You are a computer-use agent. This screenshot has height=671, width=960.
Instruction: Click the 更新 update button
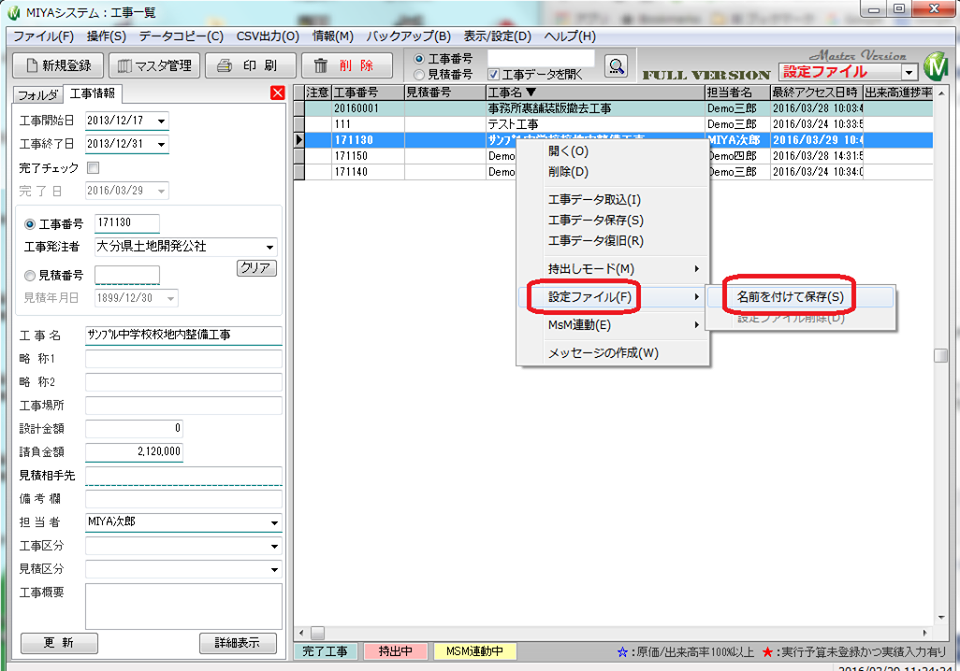pyautogui.click(x=59, y=643)
